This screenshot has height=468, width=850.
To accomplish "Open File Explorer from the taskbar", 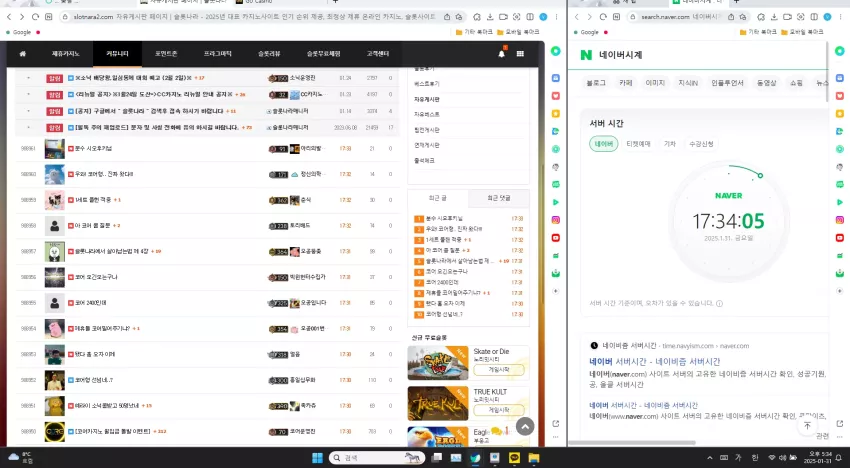I will tap(534, 458).
